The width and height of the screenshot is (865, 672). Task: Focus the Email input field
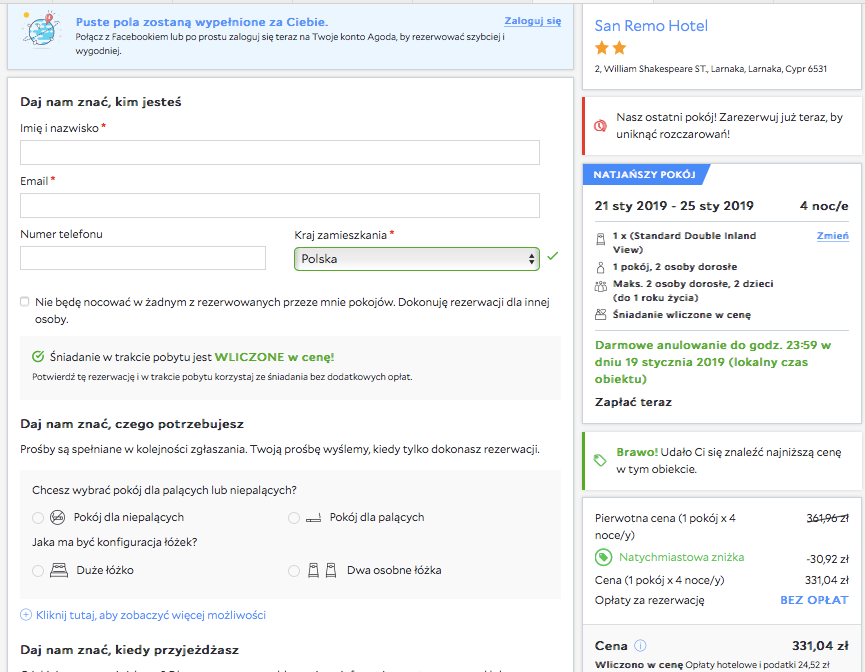coord(280,205)
